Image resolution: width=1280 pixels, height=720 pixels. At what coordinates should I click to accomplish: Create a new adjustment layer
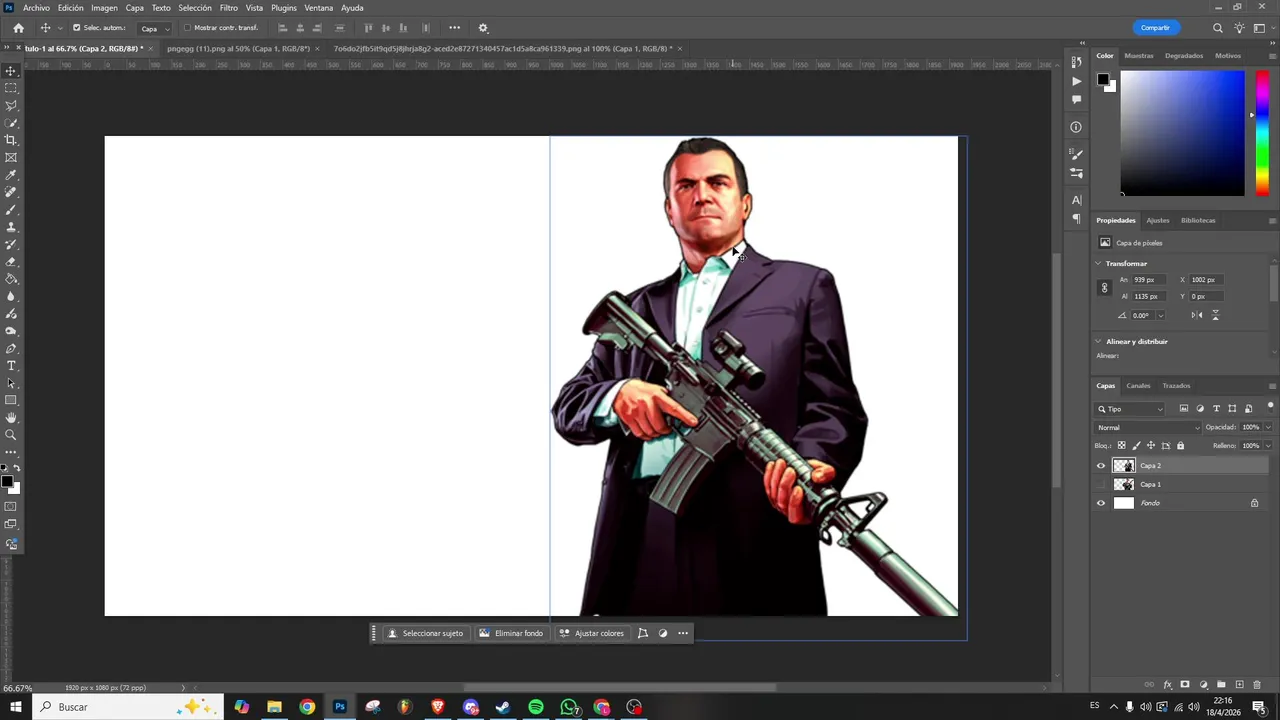(1203, 685)
